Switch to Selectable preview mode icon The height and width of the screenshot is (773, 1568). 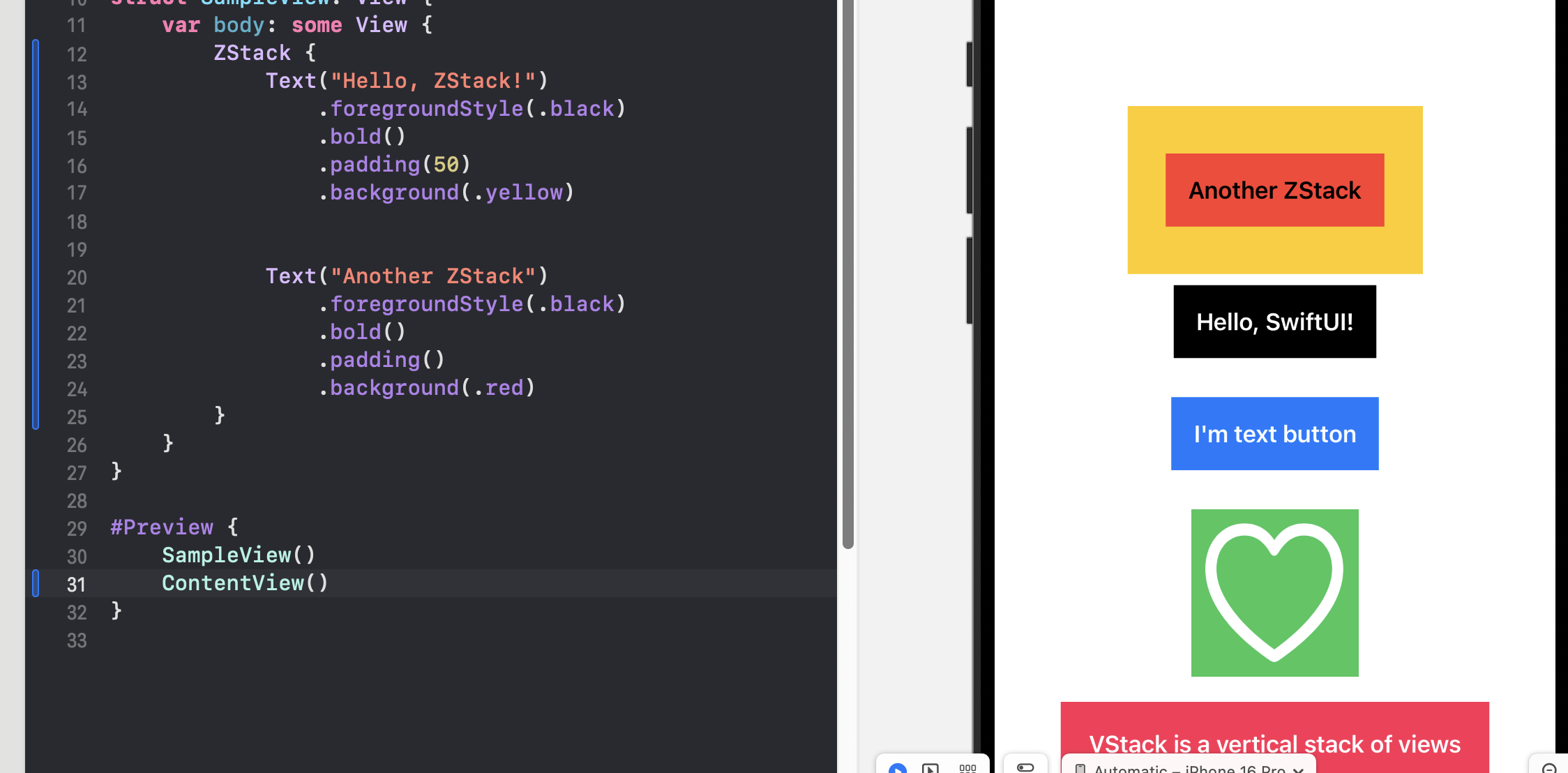click(x=930, y=767)
